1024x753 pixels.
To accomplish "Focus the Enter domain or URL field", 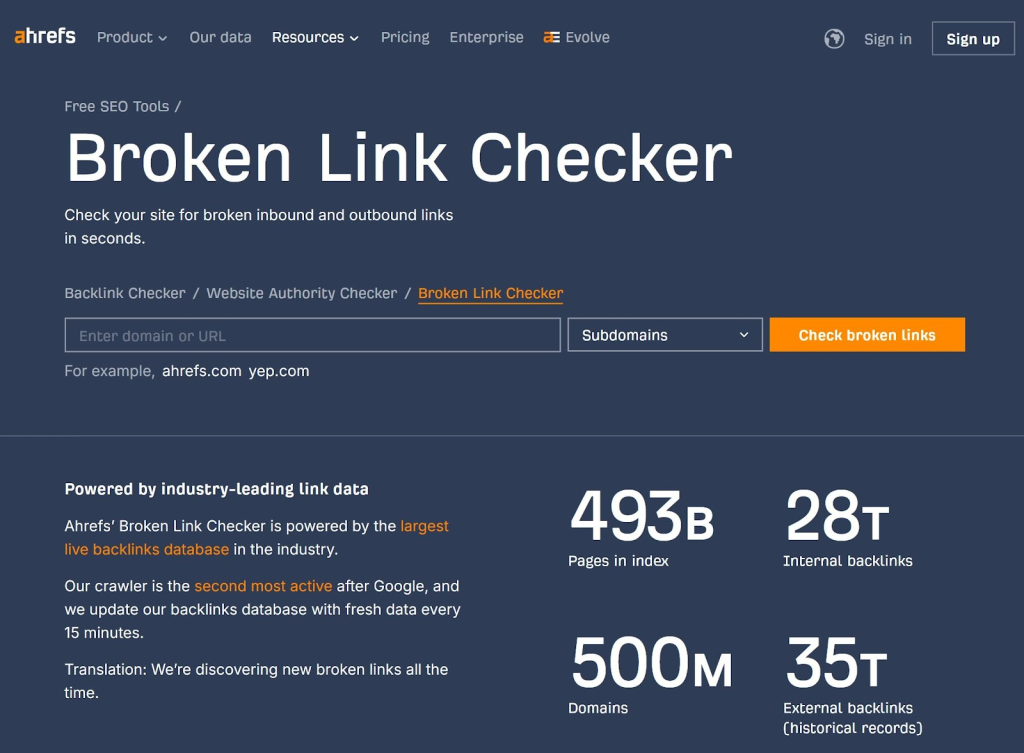I will [x=312, y=335].
